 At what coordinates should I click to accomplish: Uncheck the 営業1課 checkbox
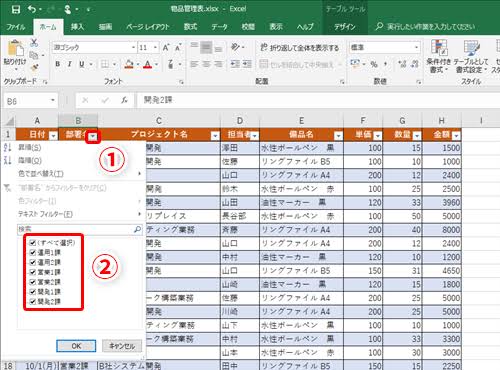click(33, 272)
